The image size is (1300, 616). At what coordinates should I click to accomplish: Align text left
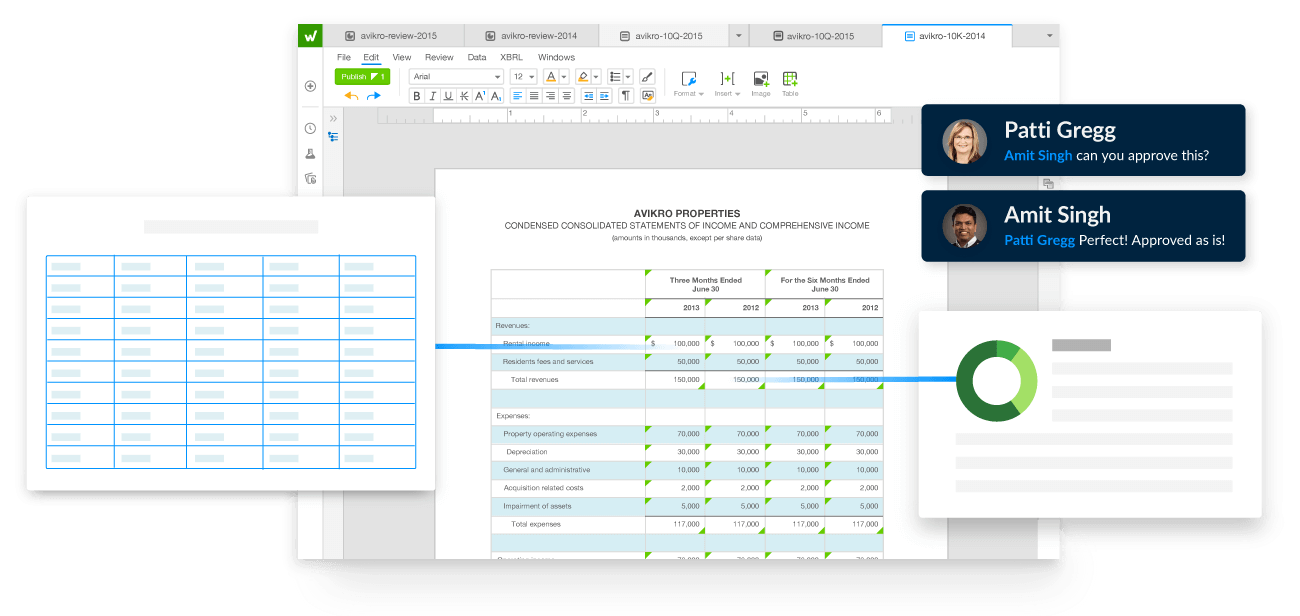pyautogui.click(x=518, y=96)
